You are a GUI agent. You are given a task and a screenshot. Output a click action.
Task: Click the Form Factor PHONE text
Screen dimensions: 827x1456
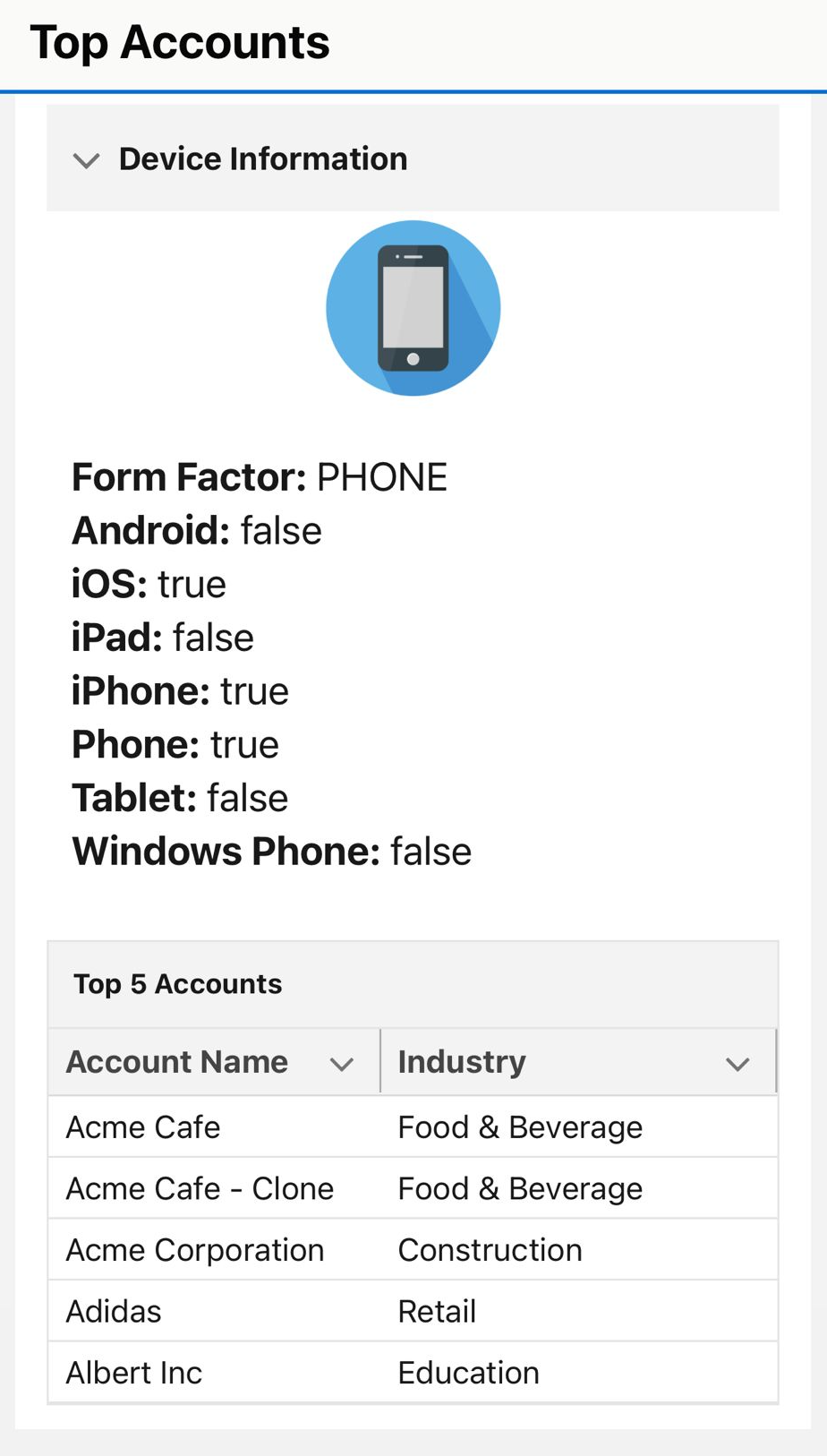pos(260,477)
